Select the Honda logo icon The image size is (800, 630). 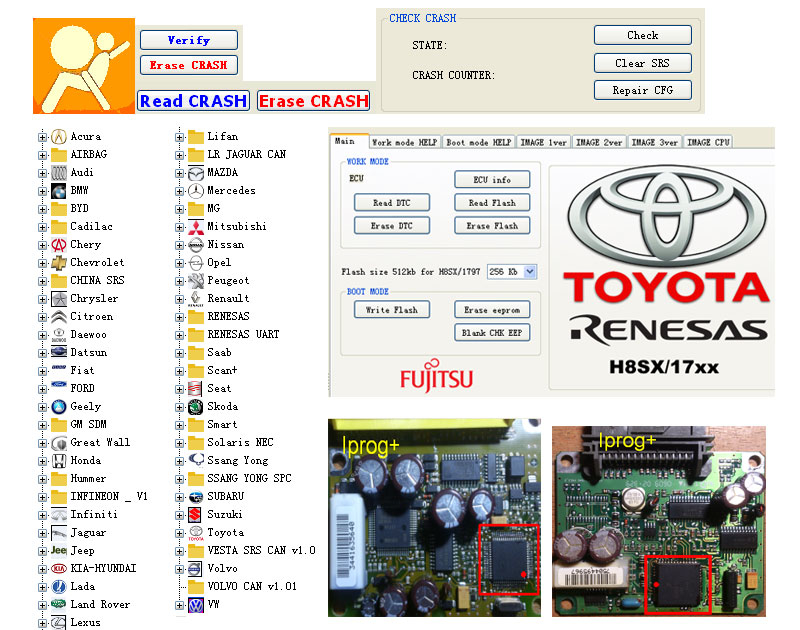coord(59,460)
